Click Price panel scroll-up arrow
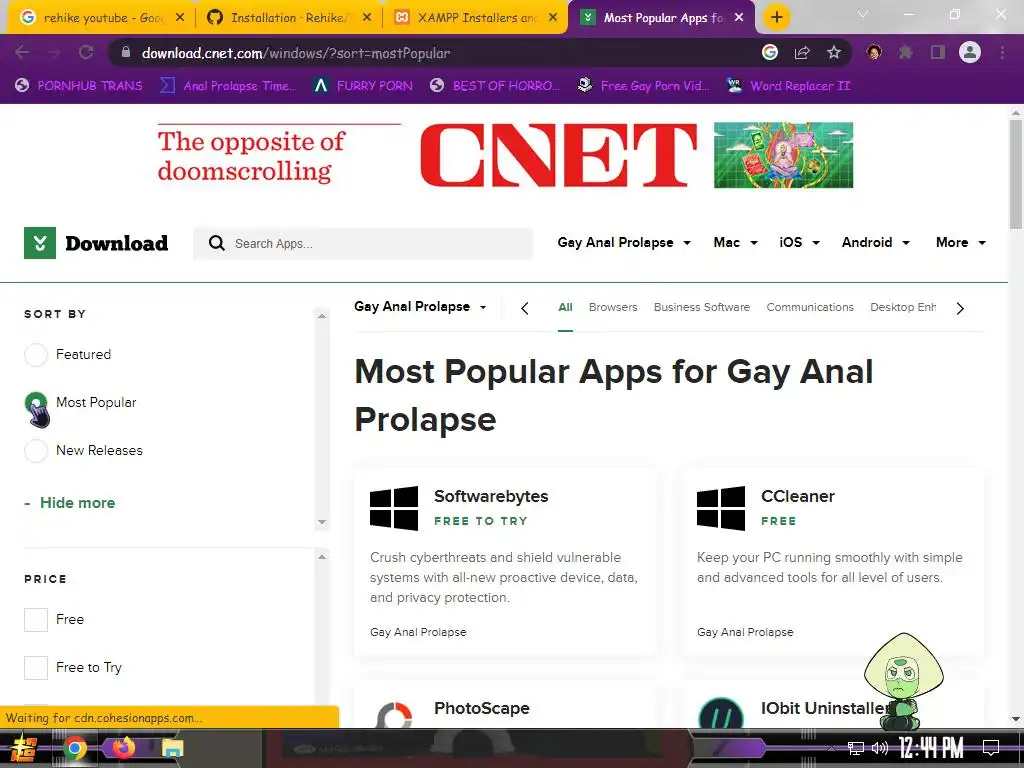 [322, 556]
